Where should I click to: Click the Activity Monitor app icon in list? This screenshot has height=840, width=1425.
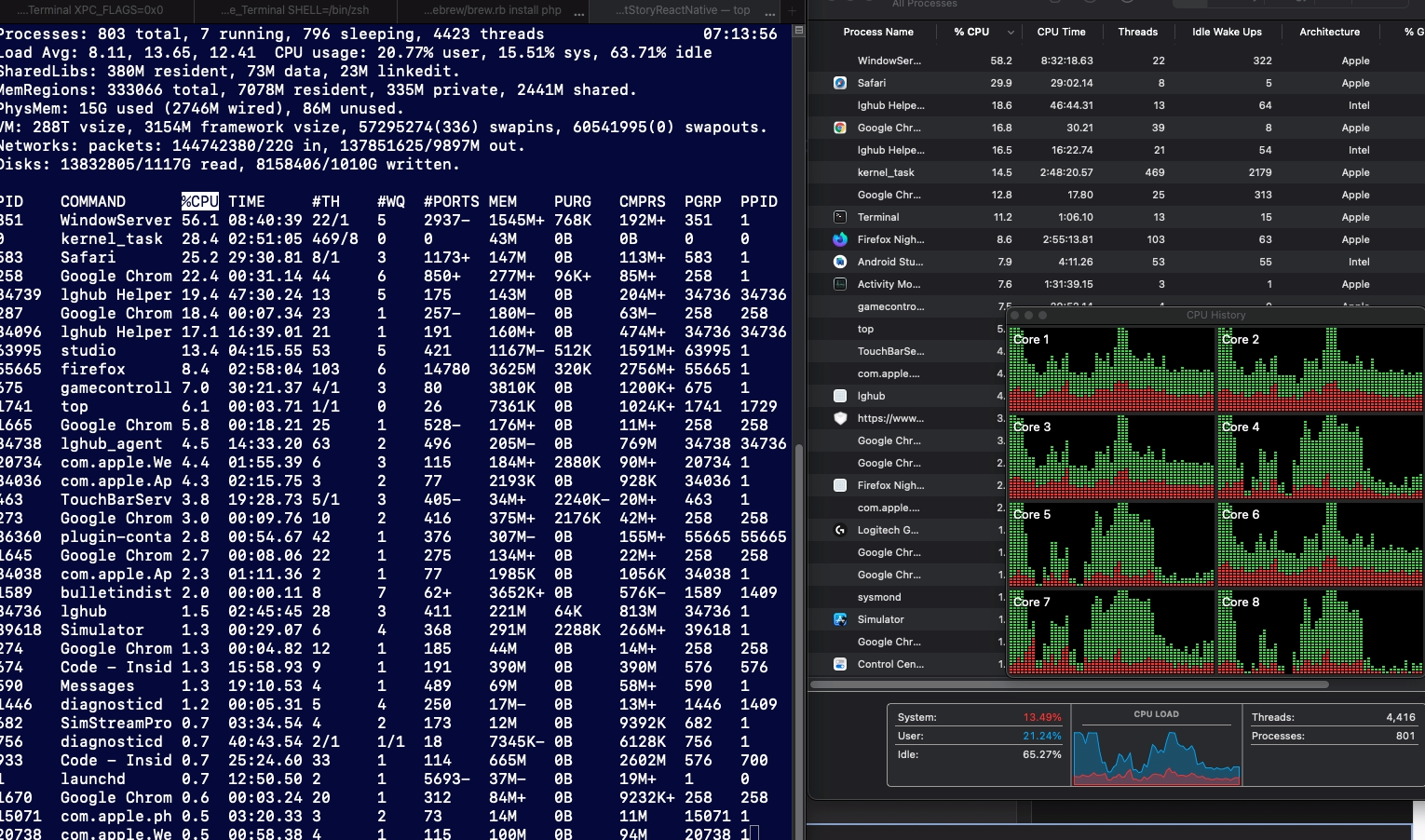[x=840, y=284]
